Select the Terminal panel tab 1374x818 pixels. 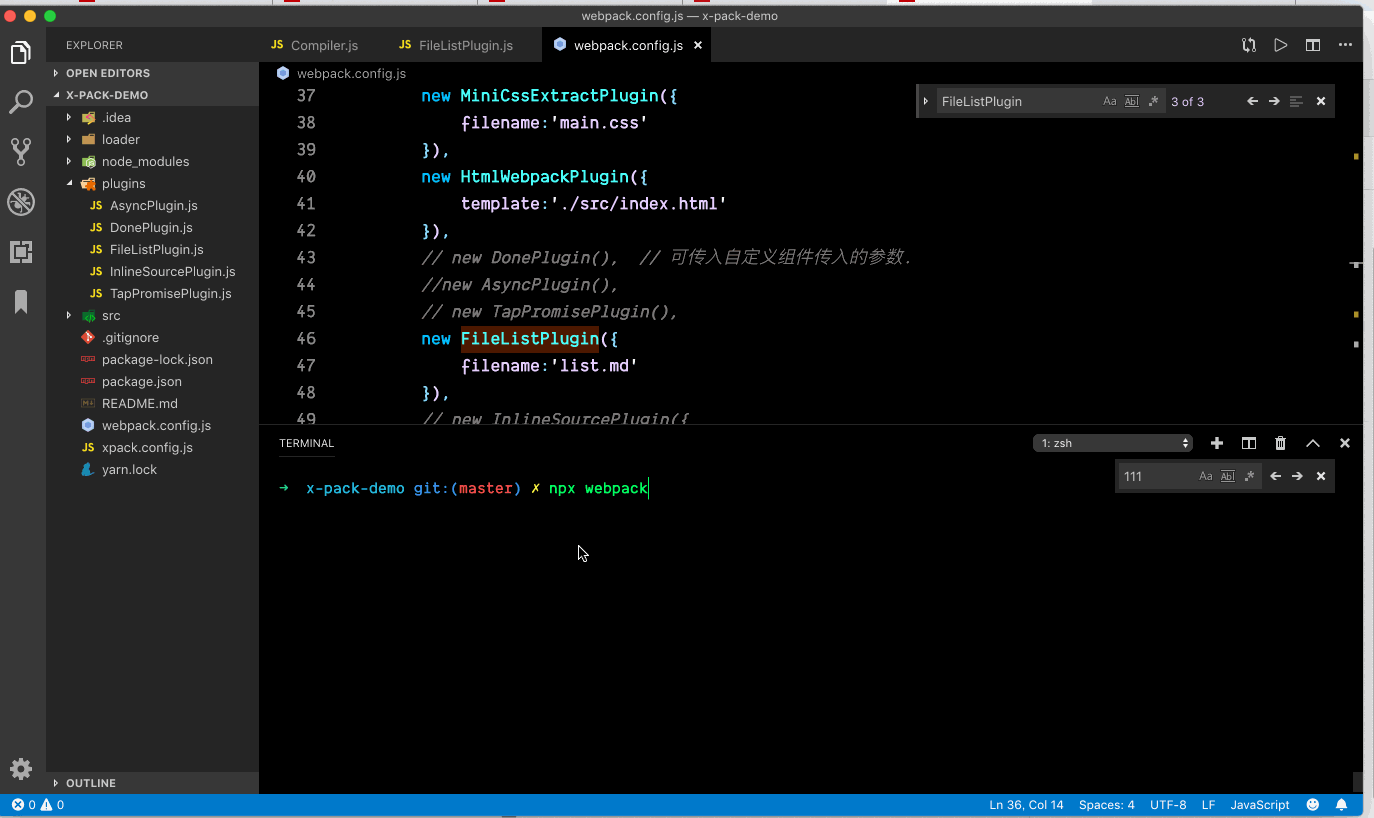(x=307, y=443)
